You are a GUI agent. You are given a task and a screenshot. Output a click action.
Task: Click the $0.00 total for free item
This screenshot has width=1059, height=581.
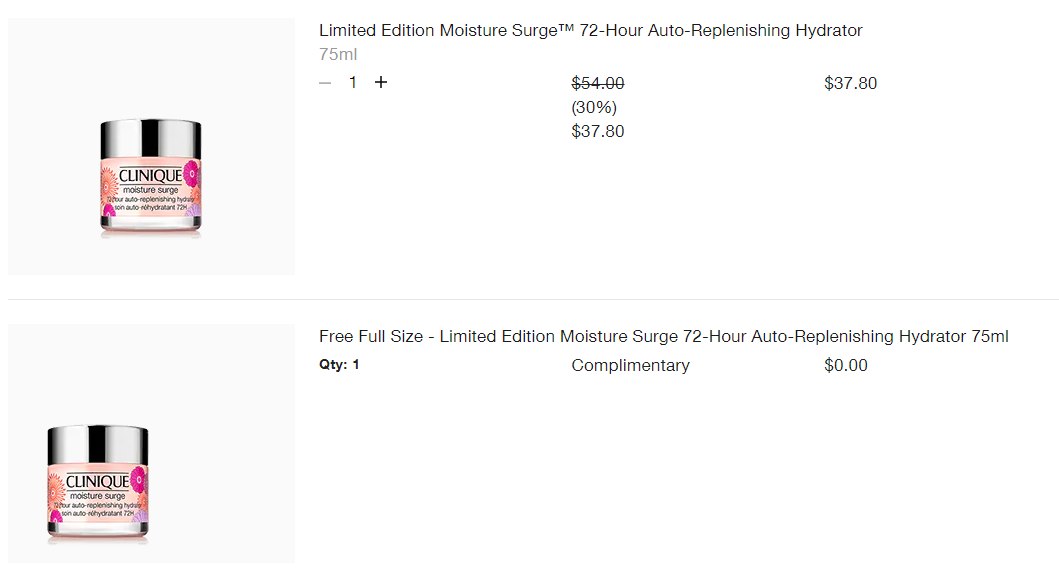click(846, 365)
